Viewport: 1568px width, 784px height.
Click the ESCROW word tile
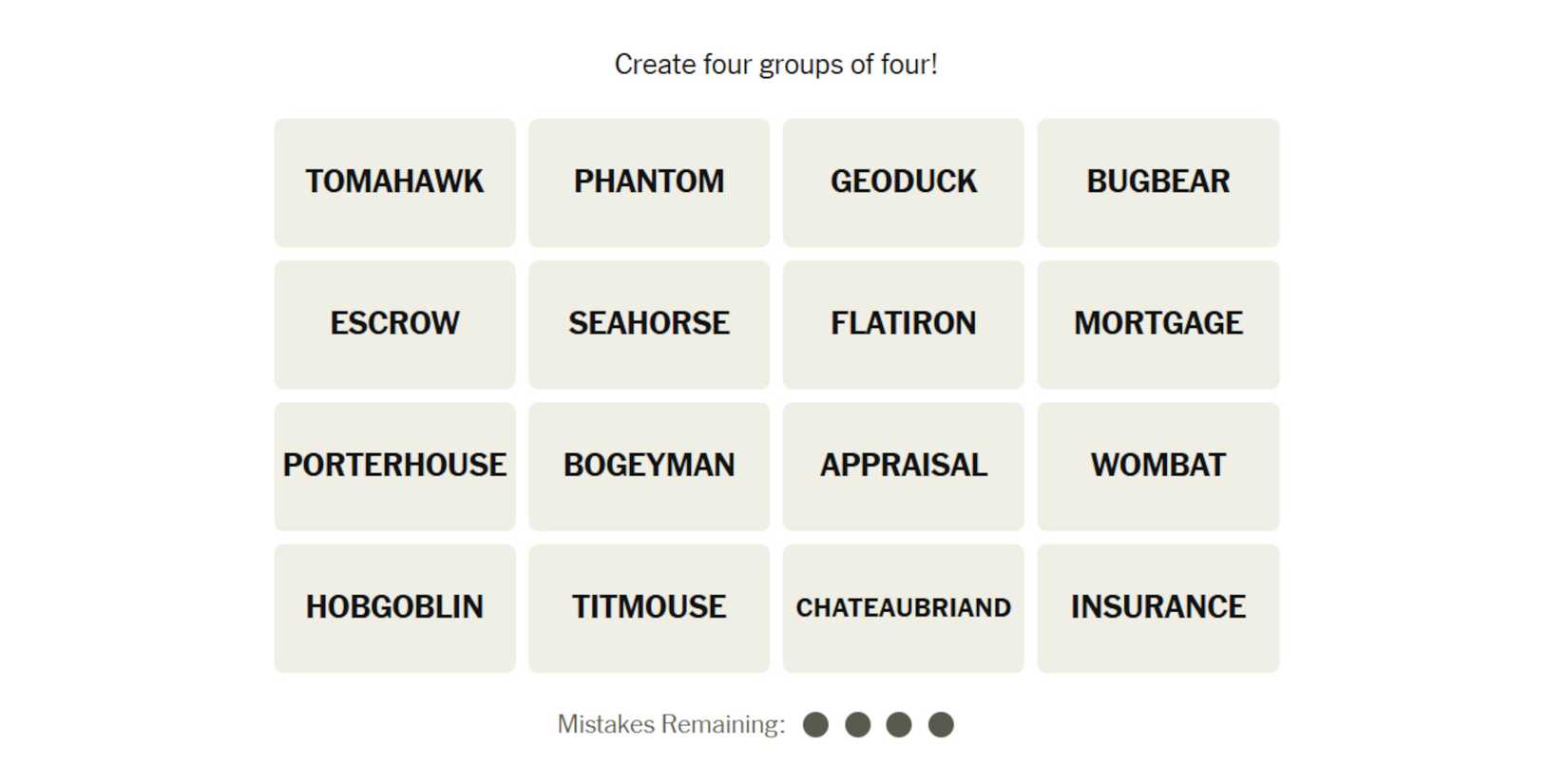(x=394, y=324)
